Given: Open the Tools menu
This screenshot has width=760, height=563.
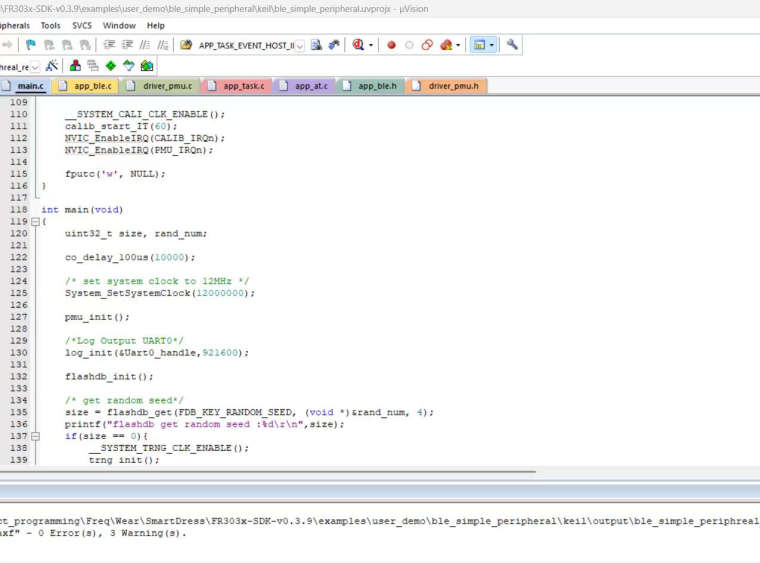Looking at the screenshot, I should point(50,25).
